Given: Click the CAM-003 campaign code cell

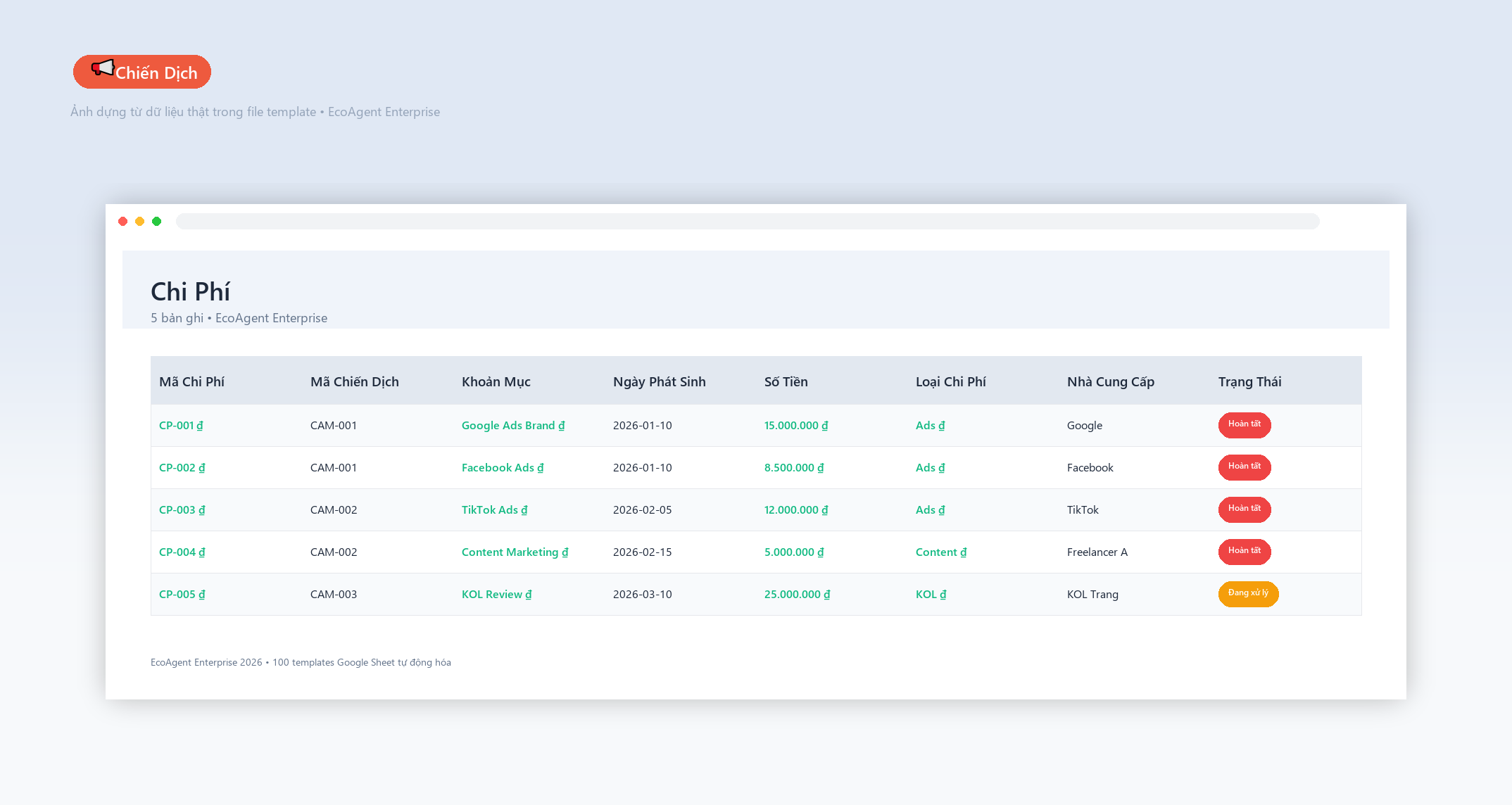Looking at the screenshot, I should click(x=334, y=595).
